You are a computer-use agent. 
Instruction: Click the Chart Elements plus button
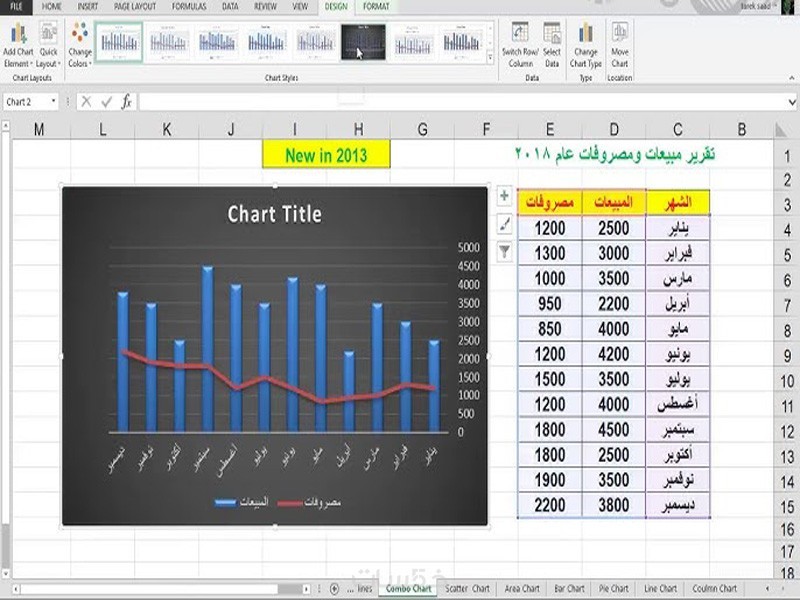tap(504, 196)
